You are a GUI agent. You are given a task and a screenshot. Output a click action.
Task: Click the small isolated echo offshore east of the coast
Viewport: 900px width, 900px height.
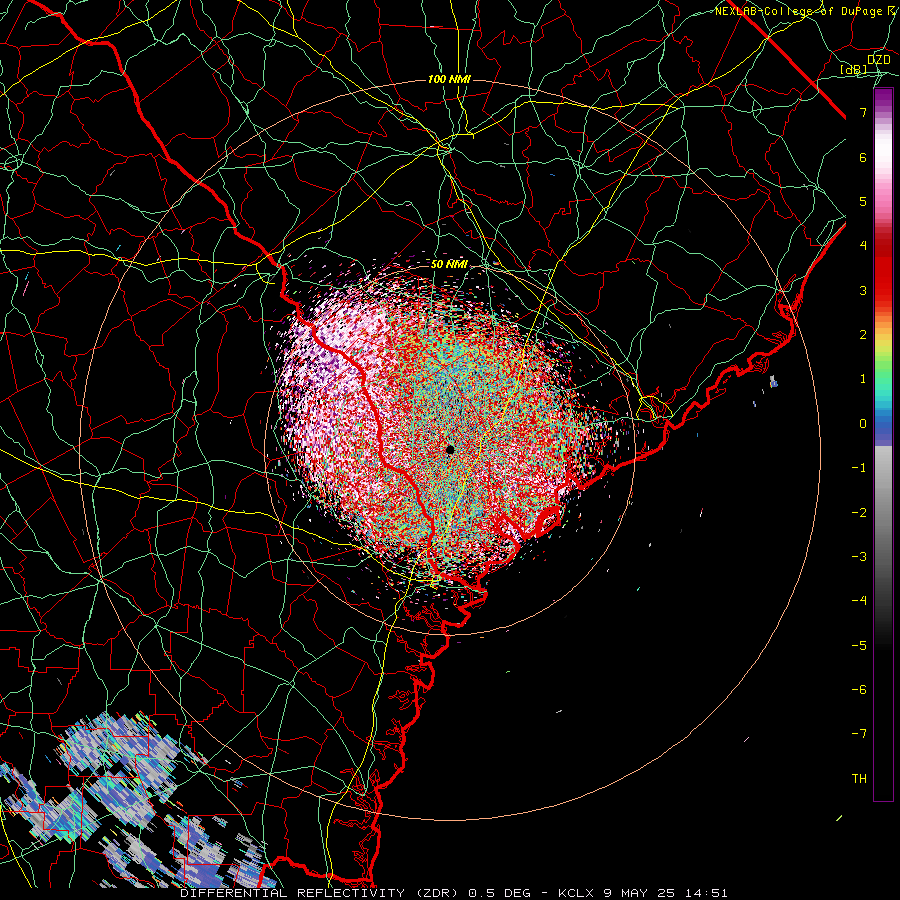[x=774, y=381]
